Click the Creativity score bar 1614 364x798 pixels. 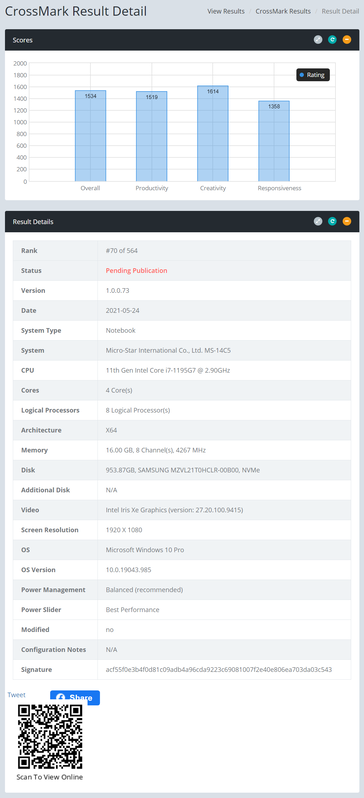coord(213,133)
